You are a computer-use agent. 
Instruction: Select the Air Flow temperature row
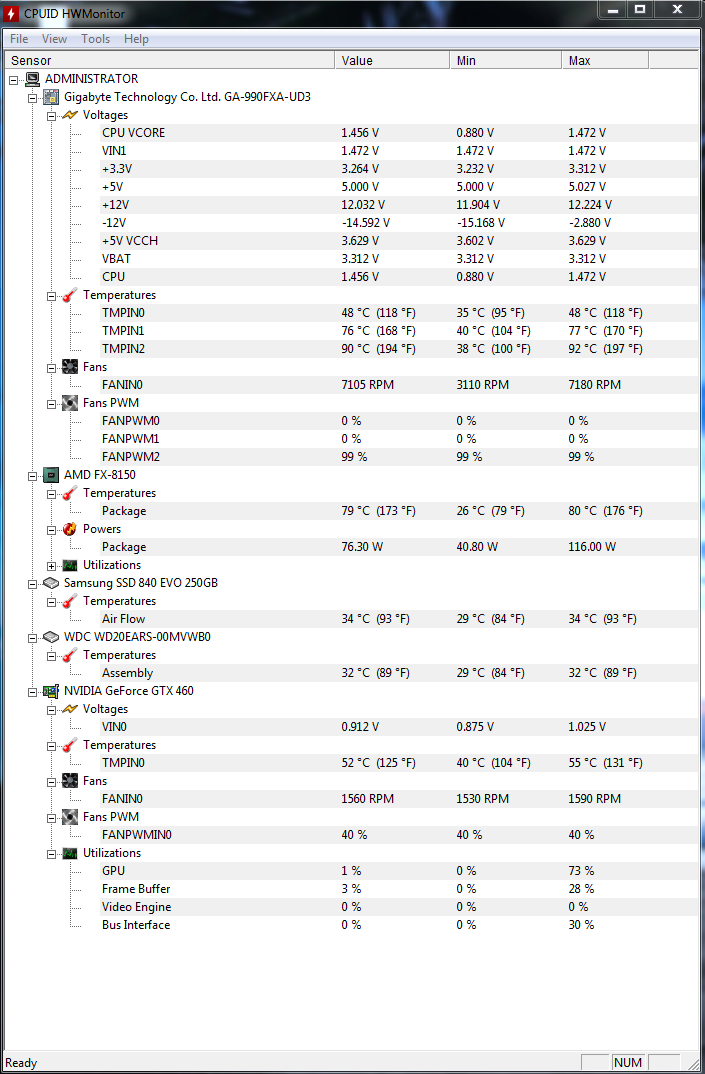(399, 619)
